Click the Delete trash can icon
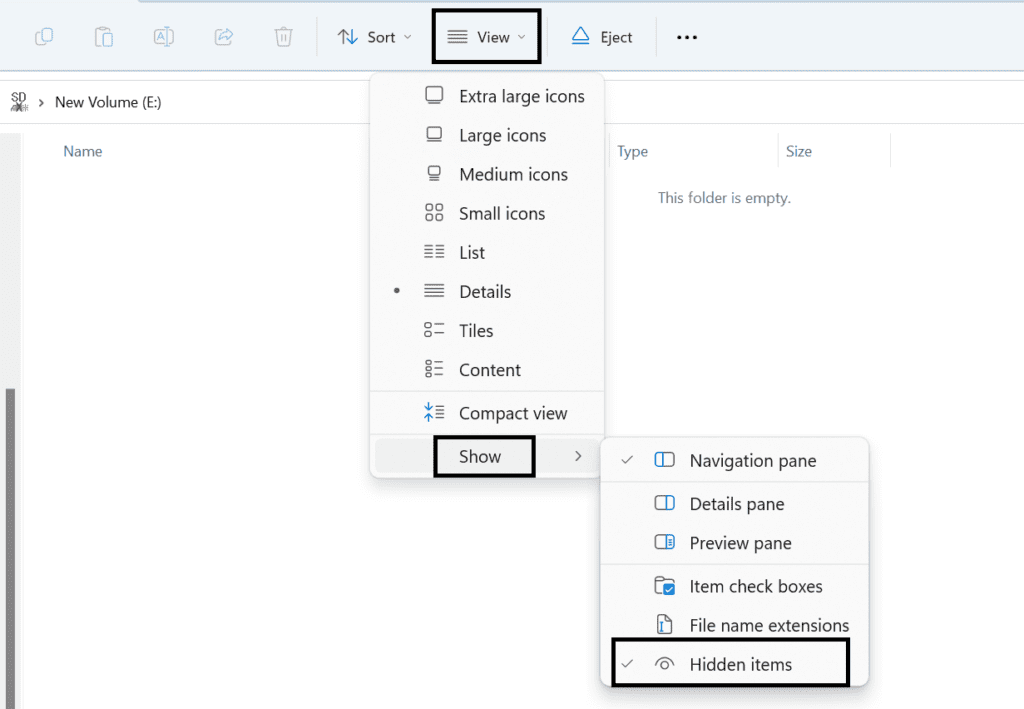The height and width of the screenshot is (709, 1024). click(283, 37)
